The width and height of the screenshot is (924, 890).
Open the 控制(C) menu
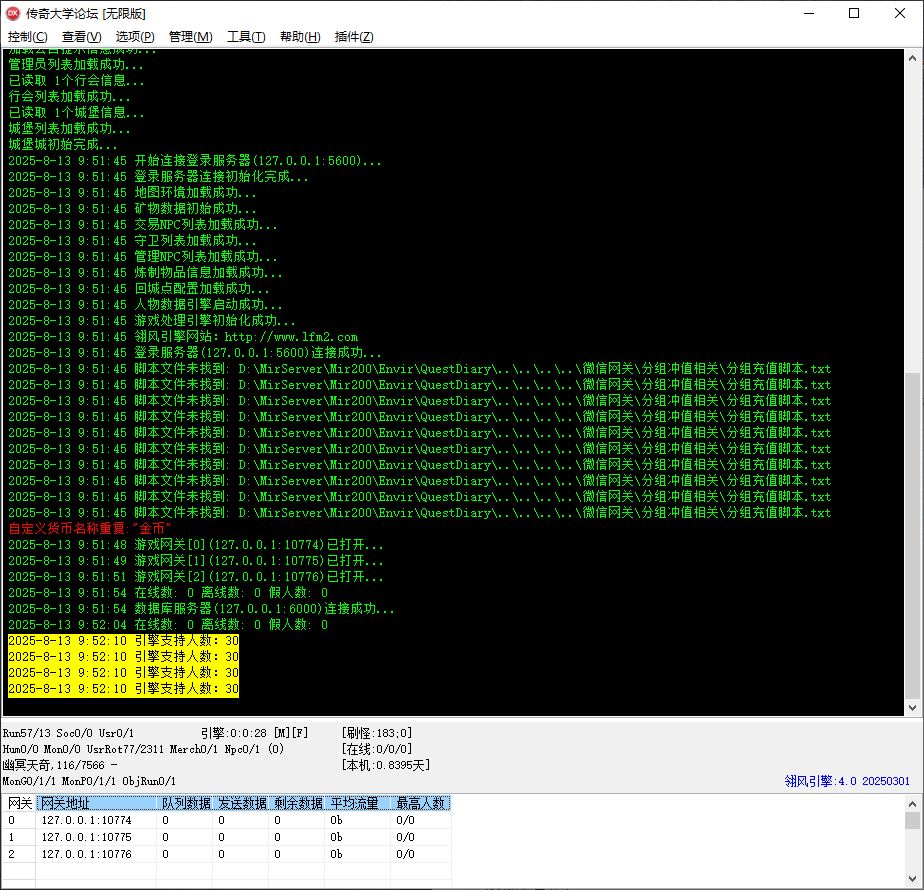pos(27,37)
